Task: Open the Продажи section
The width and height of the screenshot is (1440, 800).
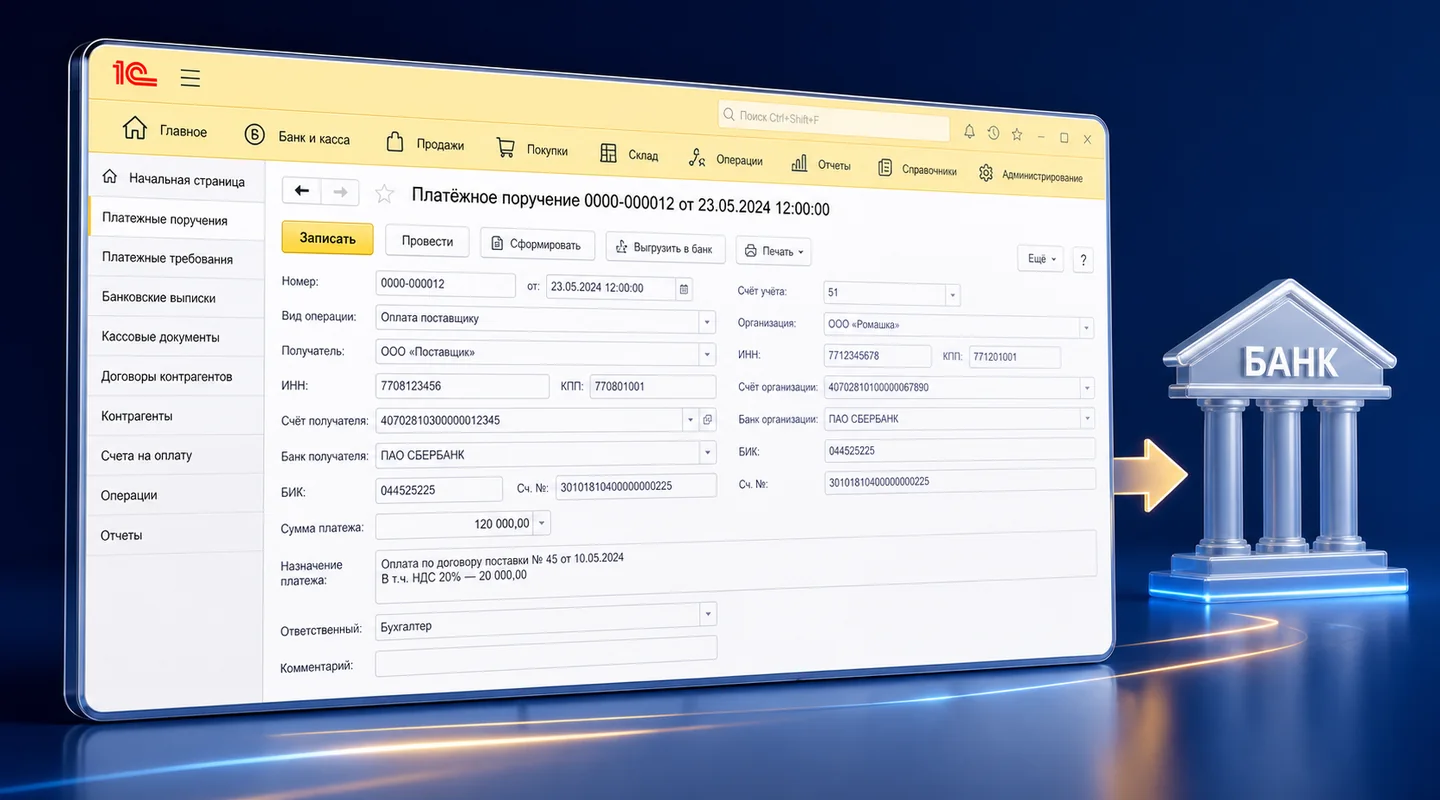Action: click(425, 143)
